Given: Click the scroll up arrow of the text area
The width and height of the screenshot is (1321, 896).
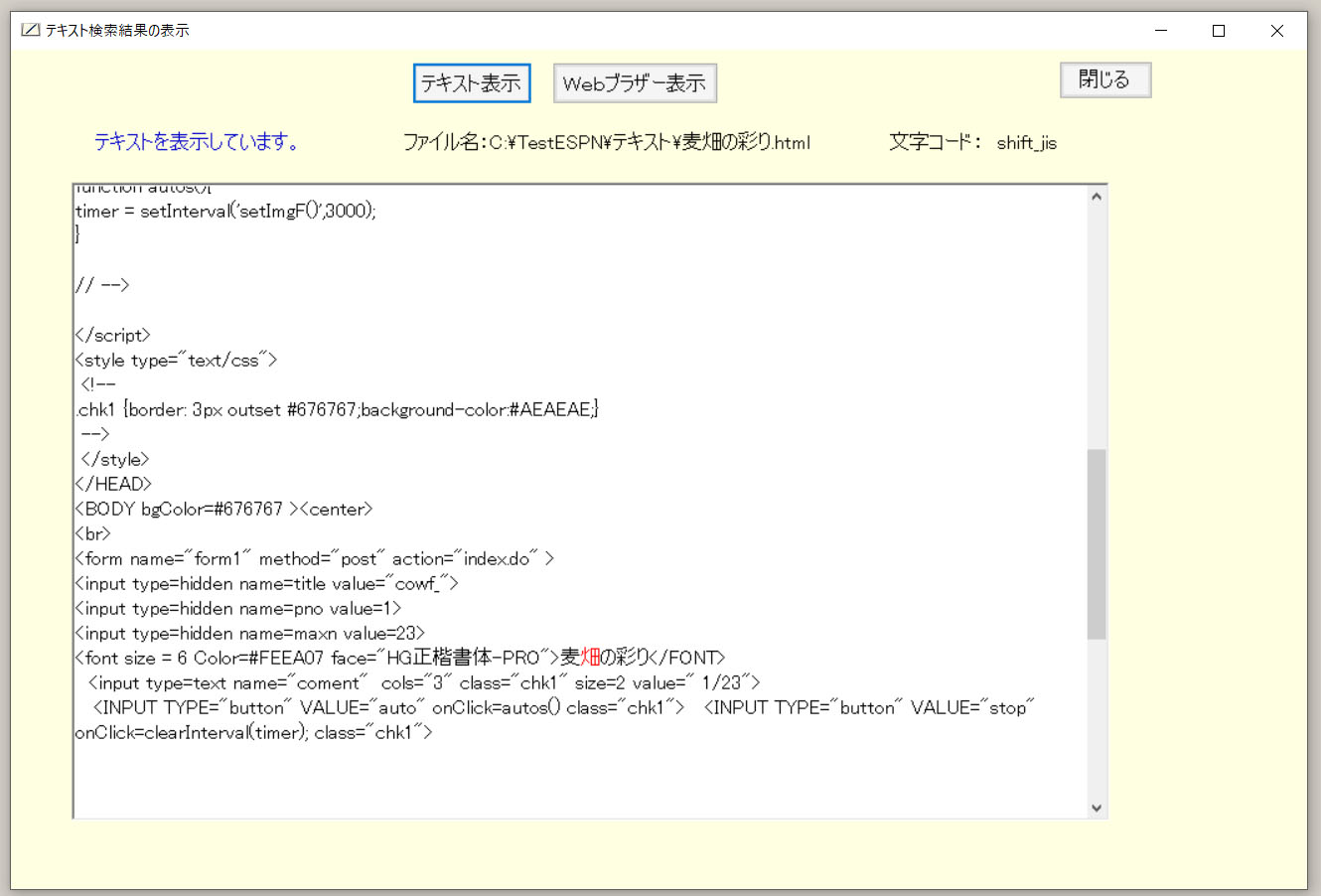Looking at the screenshot, I should (x=1097, y=197).
